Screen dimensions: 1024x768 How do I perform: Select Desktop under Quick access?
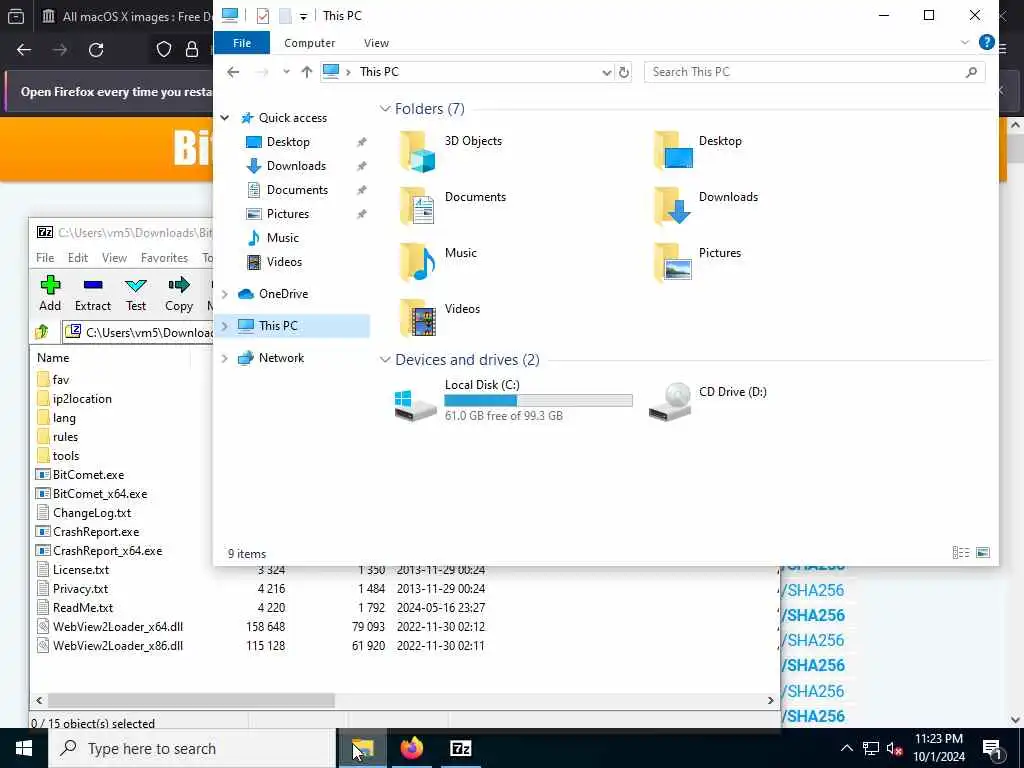click(x=288, y=142)
